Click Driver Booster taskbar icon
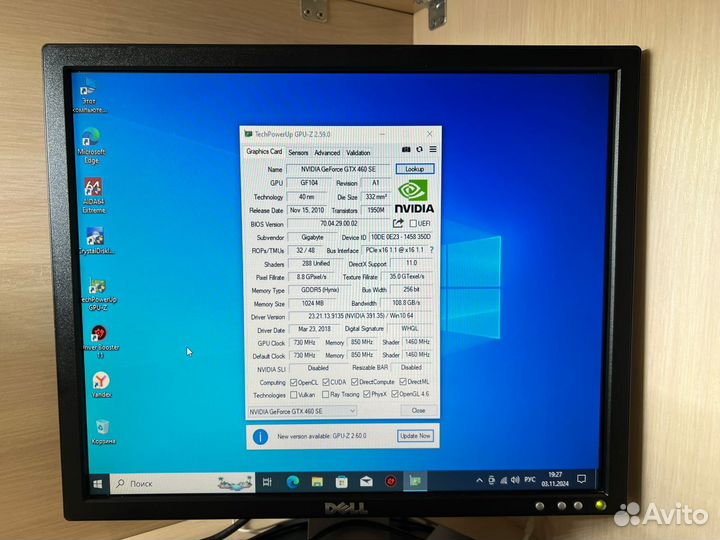 pyautogui.click(x=391, y=481)
